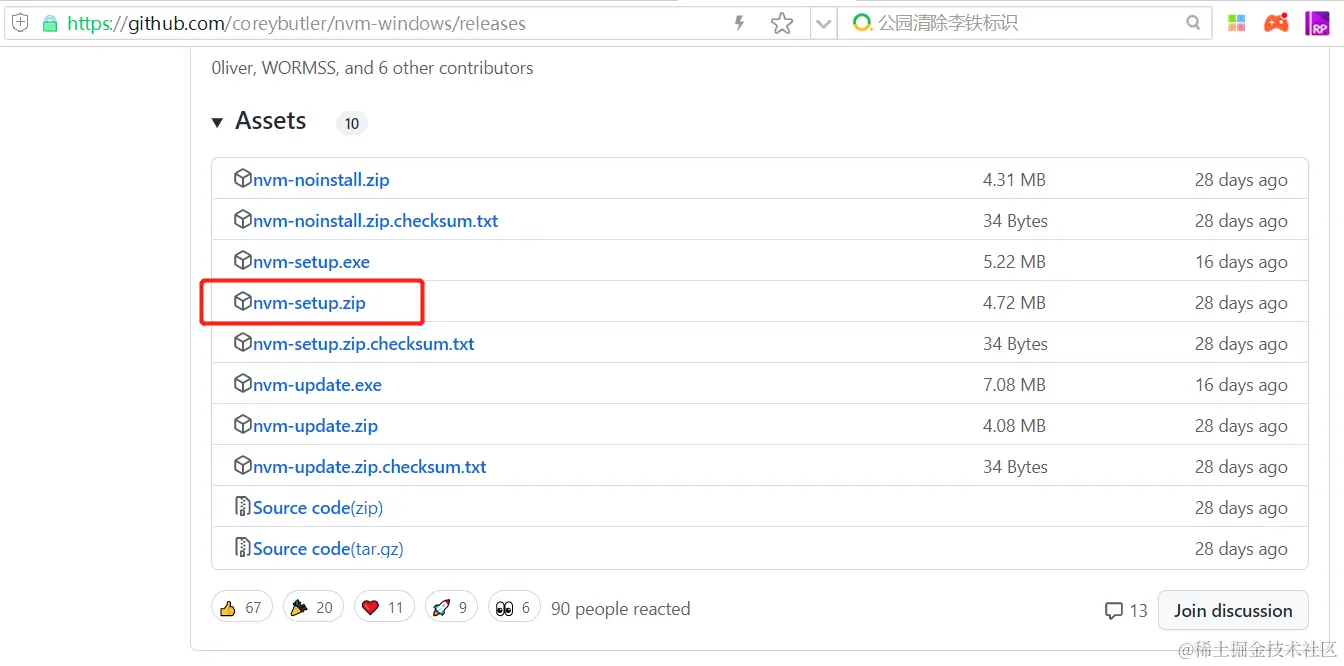The width and height of the screenshot is (1344, 666).
Task: Open nvm-setup.zip.checksum.txt link
Action: (364, 344)
